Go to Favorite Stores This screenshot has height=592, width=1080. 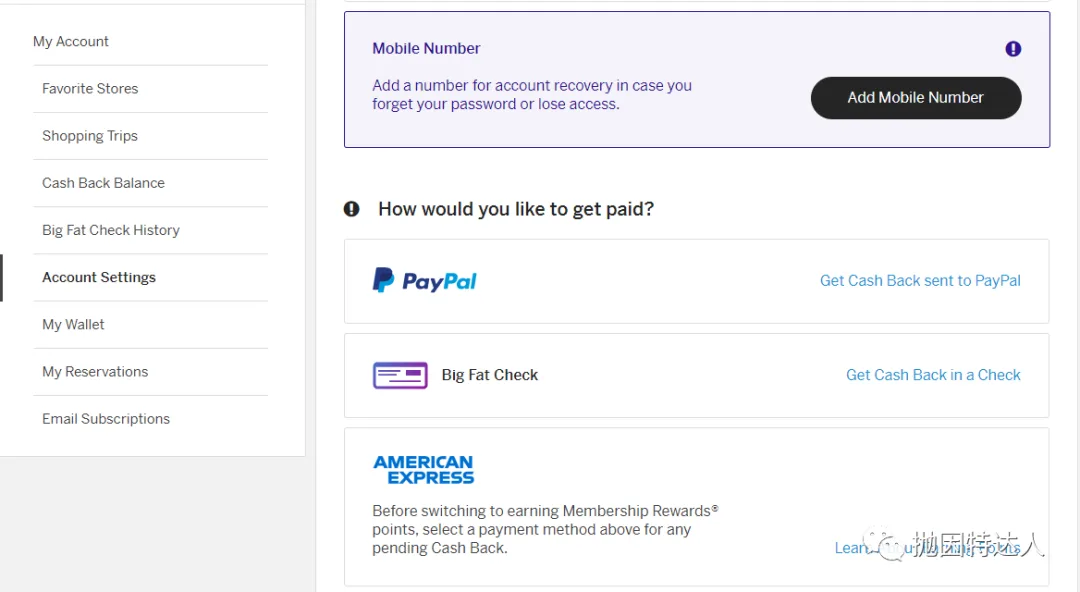pyautogui.click(x=90, y=89)
